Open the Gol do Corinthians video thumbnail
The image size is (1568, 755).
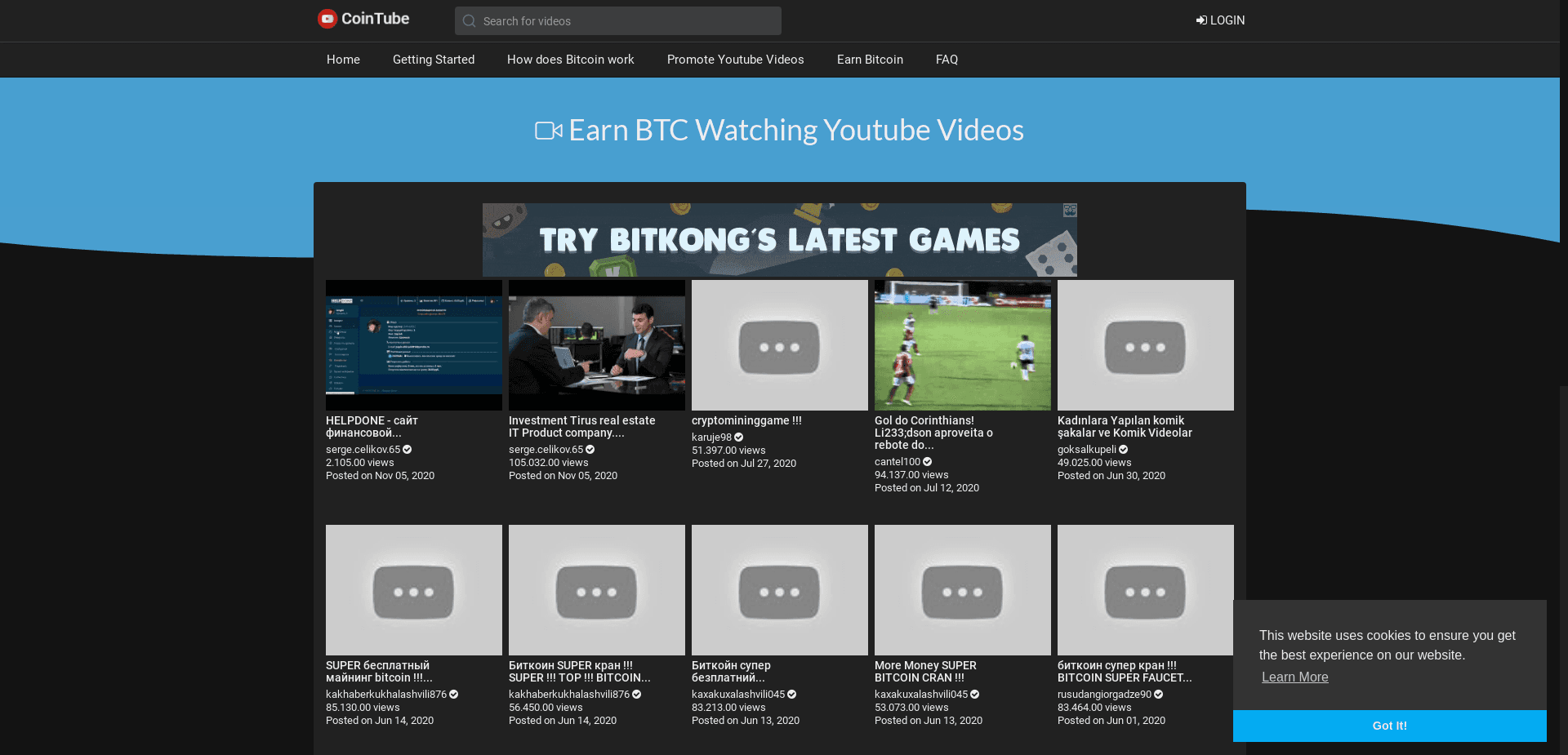961,344
